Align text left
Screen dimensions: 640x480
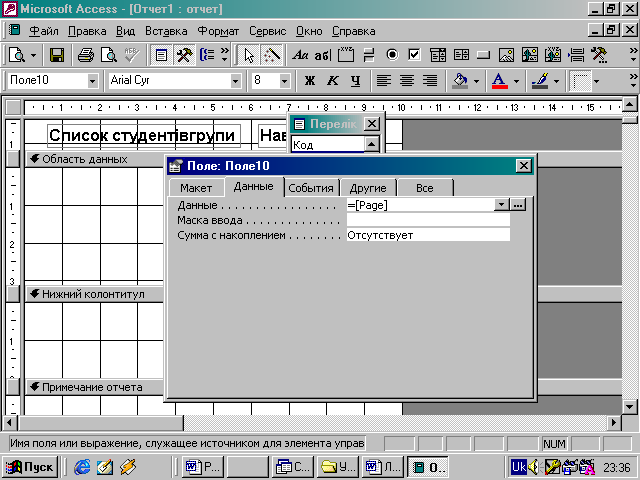(384, 81)
